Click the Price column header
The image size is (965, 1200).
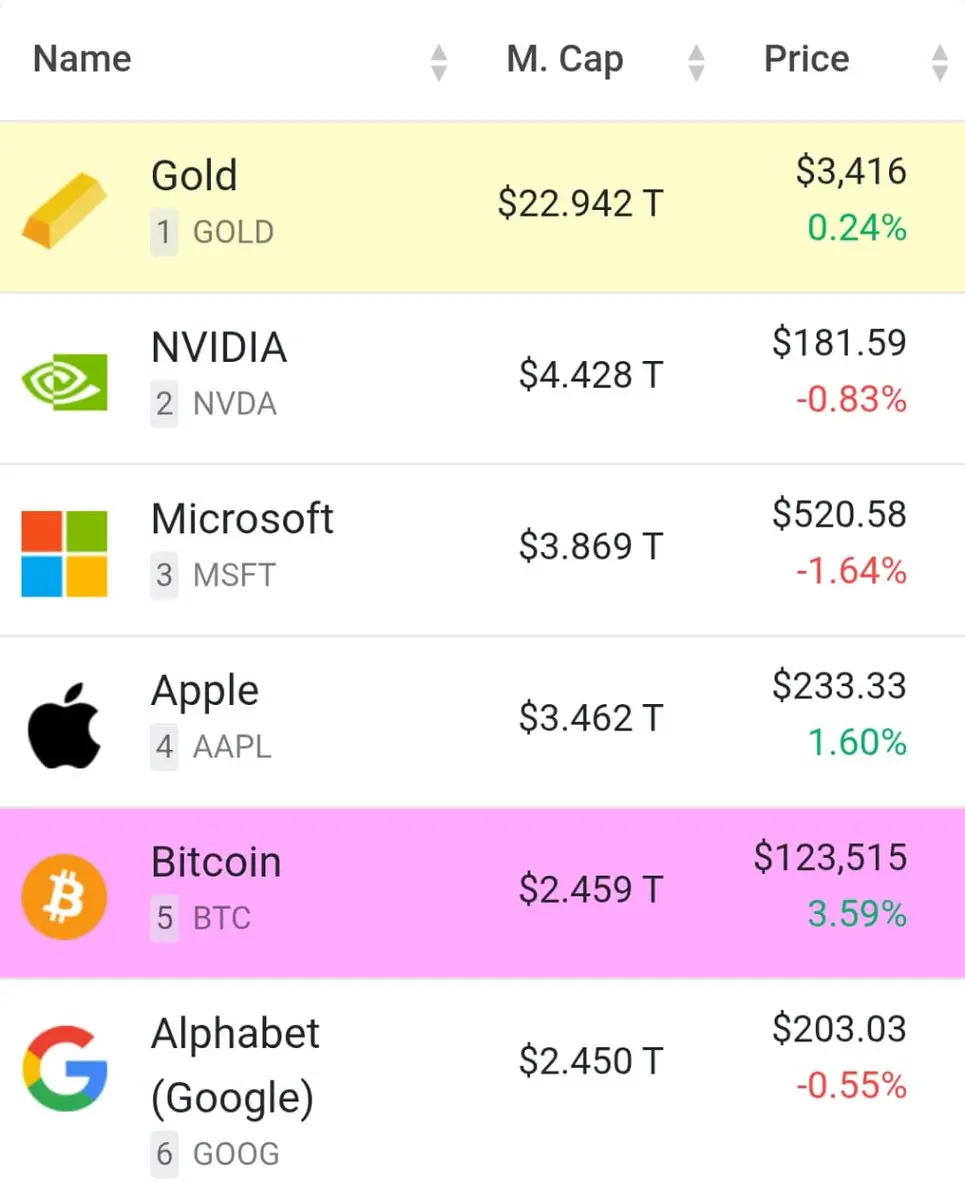click(806, 59)
